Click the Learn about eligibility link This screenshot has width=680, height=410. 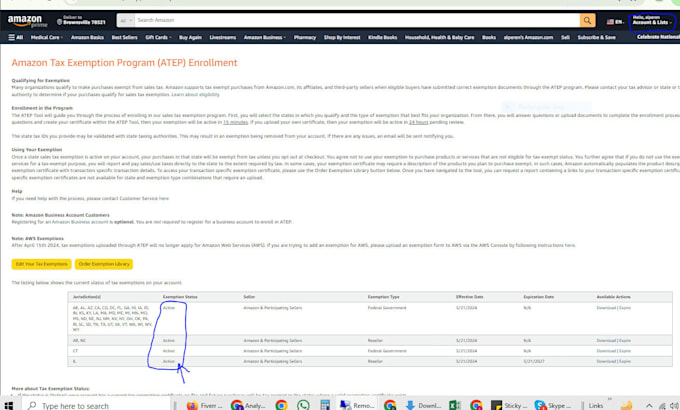tap(195, 95)
